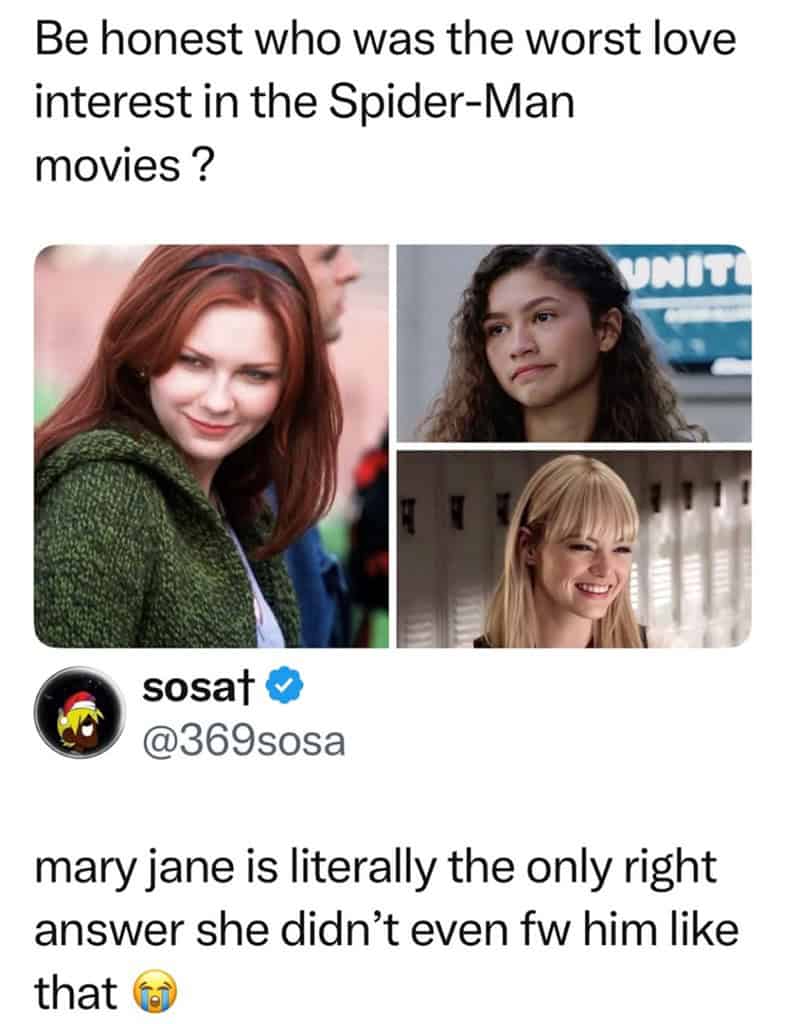Click the "mary jane" words in the reply
The width and height of the screenshot is (800, 1024).
tap(134, 869)
